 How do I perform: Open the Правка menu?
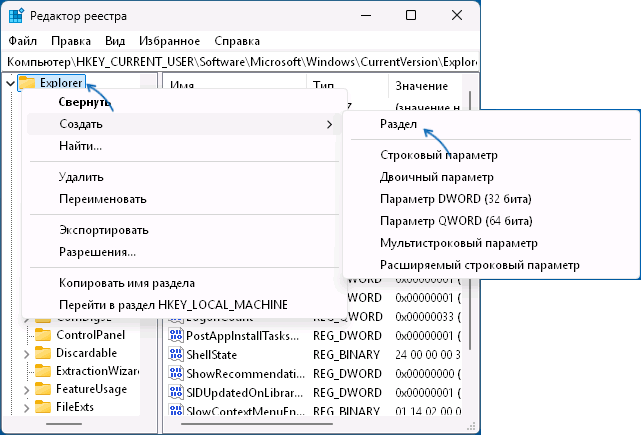[x=71, y=41]
